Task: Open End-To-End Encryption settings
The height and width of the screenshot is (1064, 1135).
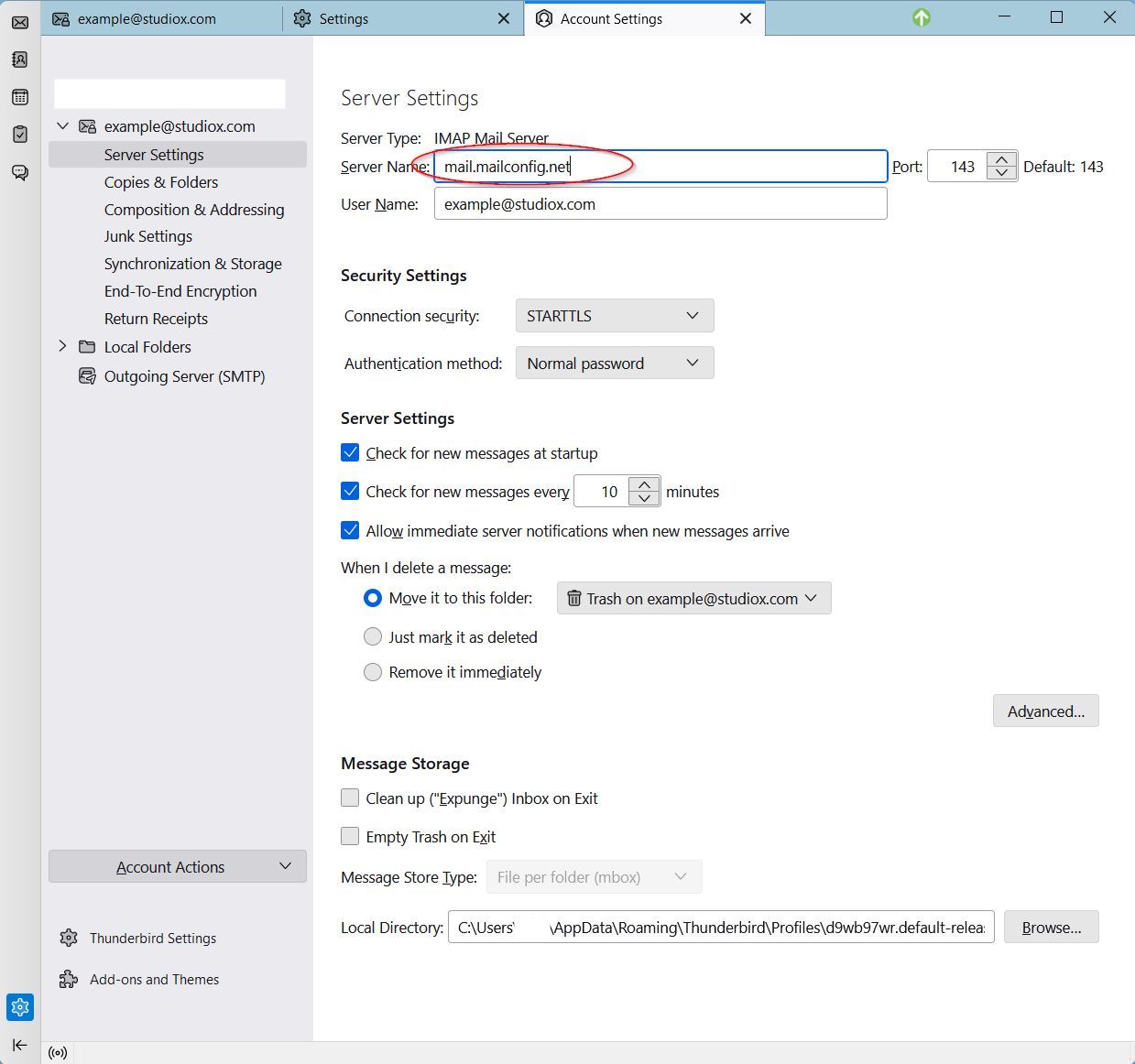Action: (x=180, y=291)
